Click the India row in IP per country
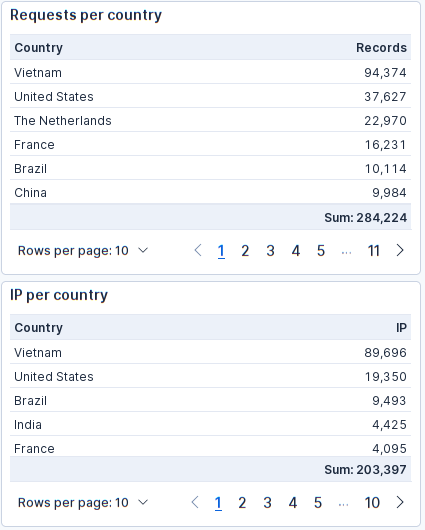The width and height of the screenshot is (425, 530). click(210, 424)
